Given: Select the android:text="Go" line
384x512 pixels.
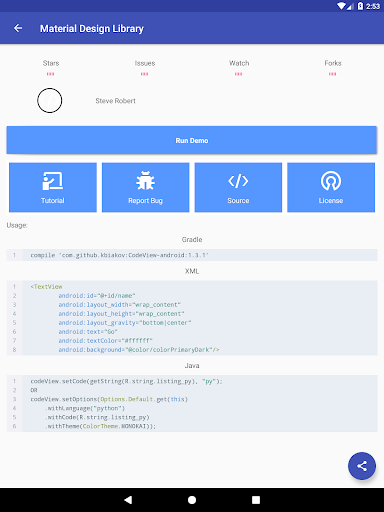Looking at the screenshot, I should point(88,332).
